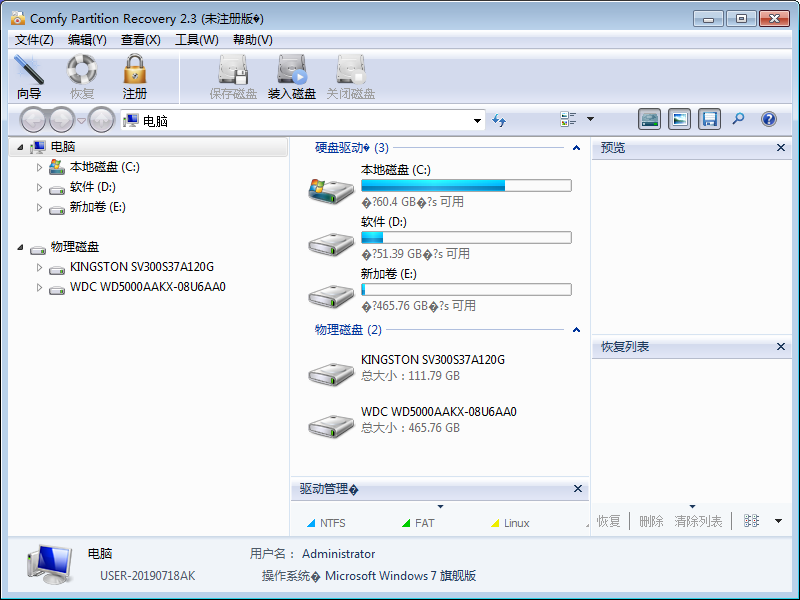Click the Linux legend entry
800x600 pixels.
click(x=510, y=523)
